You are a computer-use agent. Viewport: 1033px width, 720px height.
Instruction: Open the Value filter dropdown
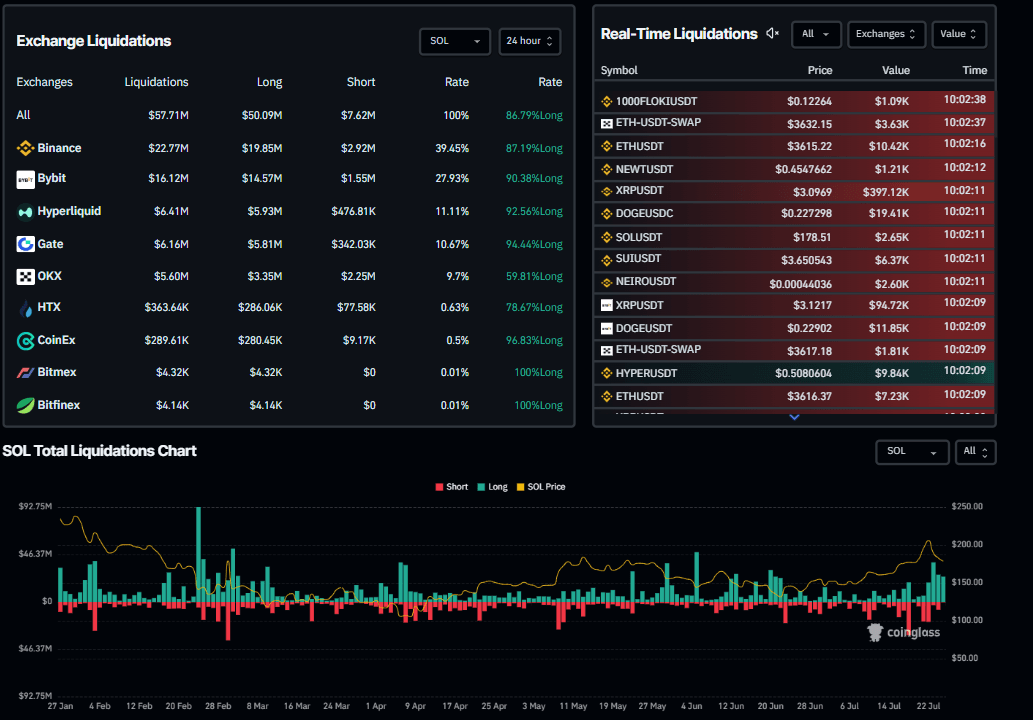click(959, 34)
